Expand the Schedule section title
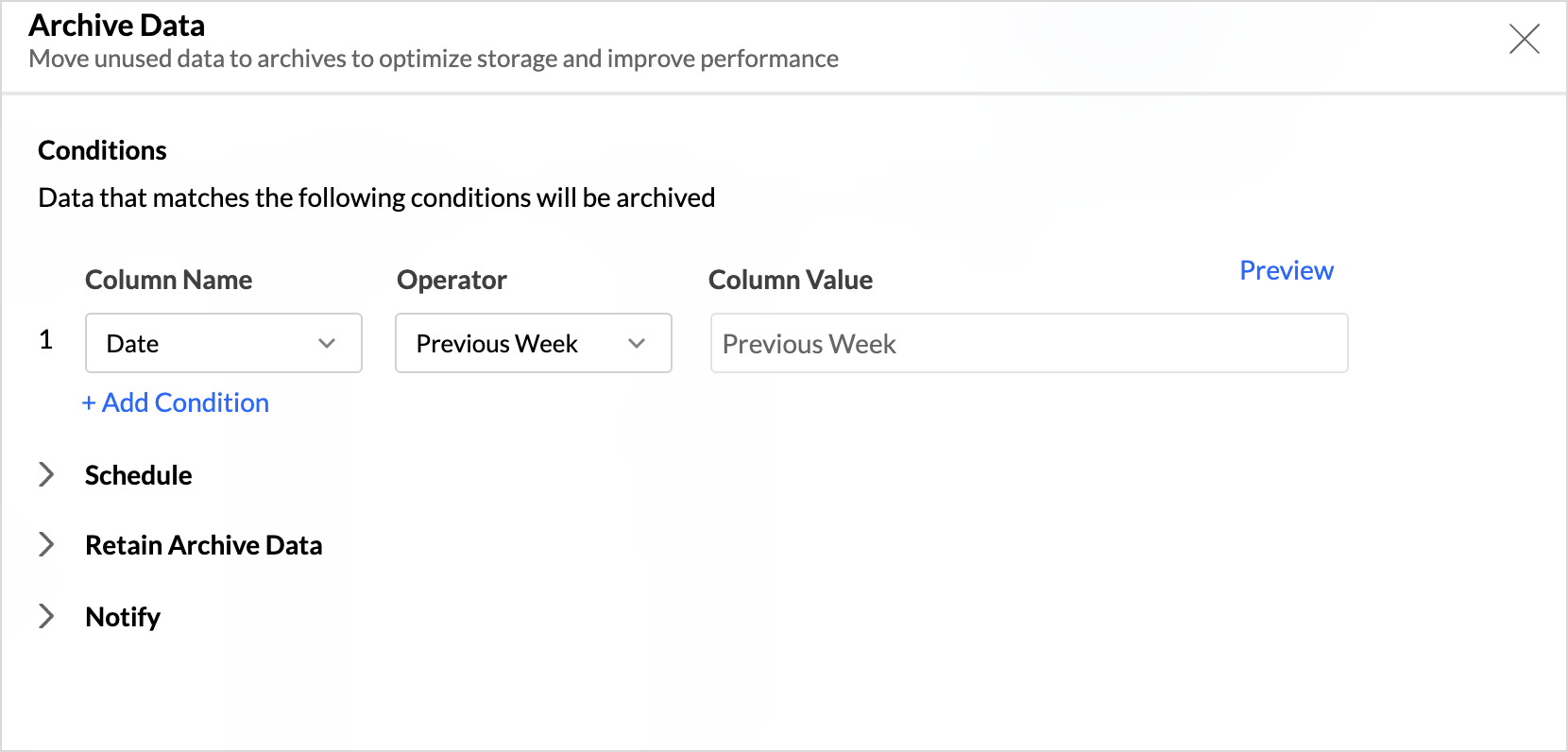1568x752 pixels. pos(138,475)
